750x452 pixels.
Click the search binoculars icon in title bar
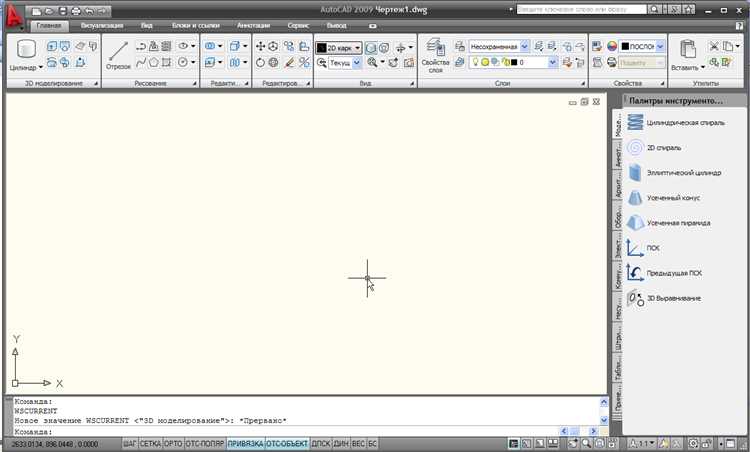pos(654,10)
